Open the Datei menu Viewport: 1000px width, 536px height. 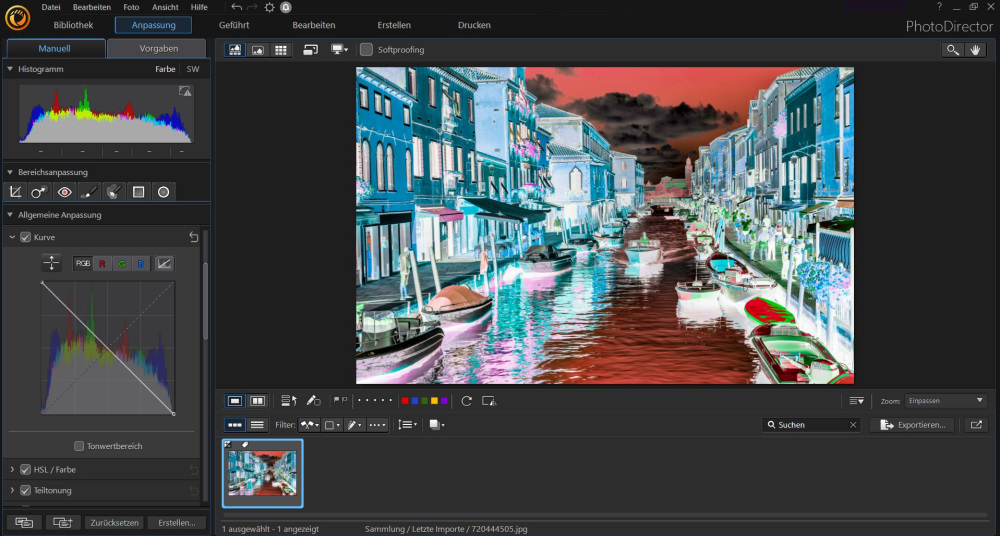(51, 7)
